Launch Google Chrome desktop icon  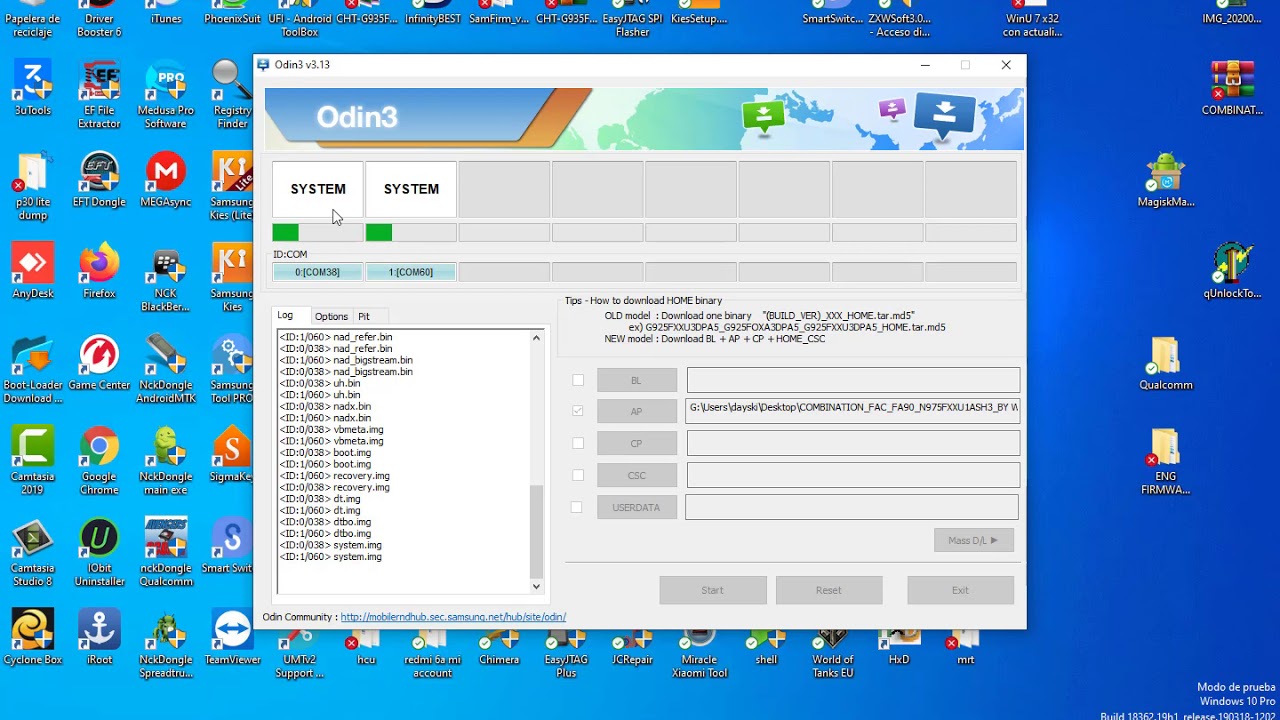[x=99, y=462]
